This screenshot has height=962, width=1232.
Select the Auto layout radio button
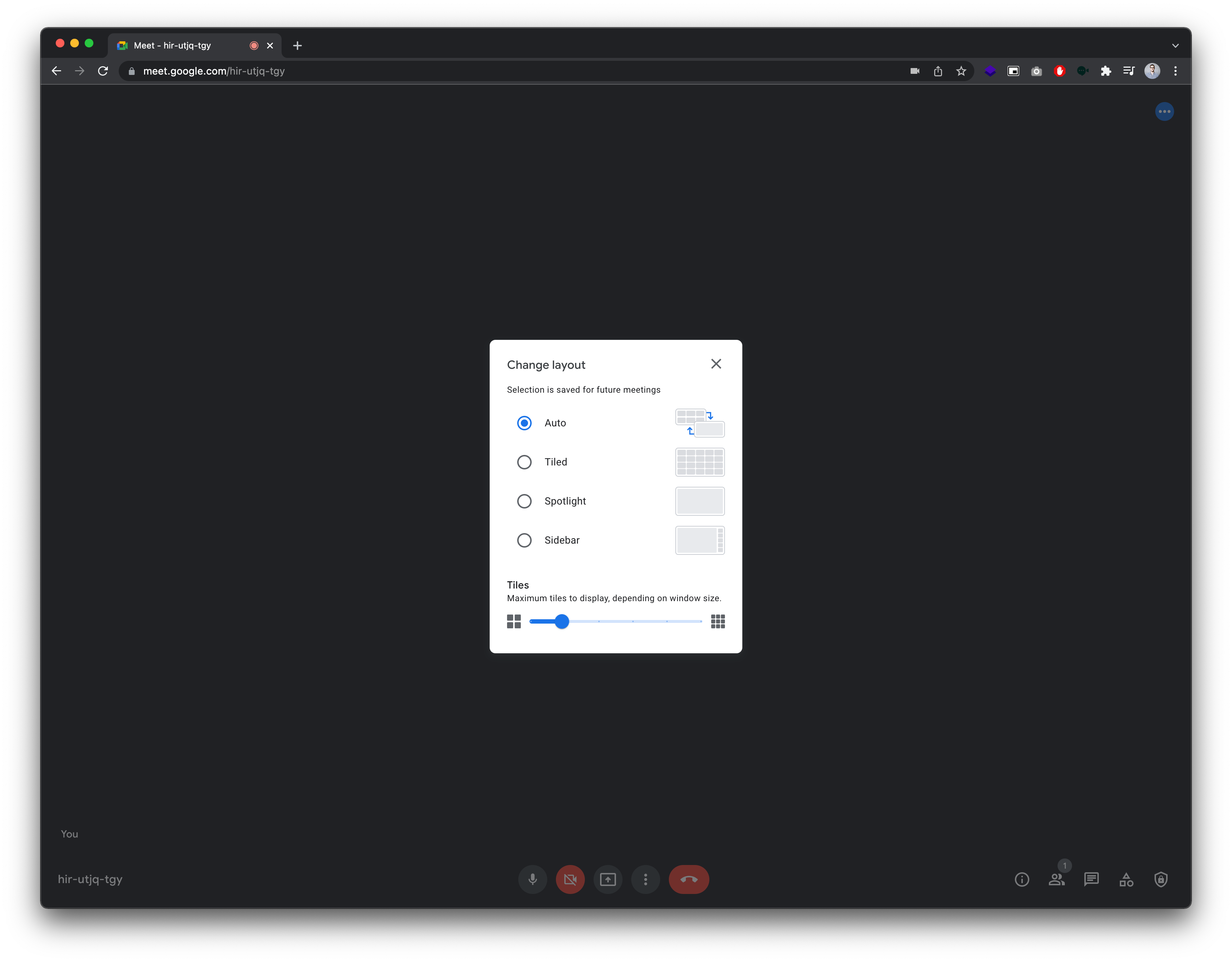(524, 423)
